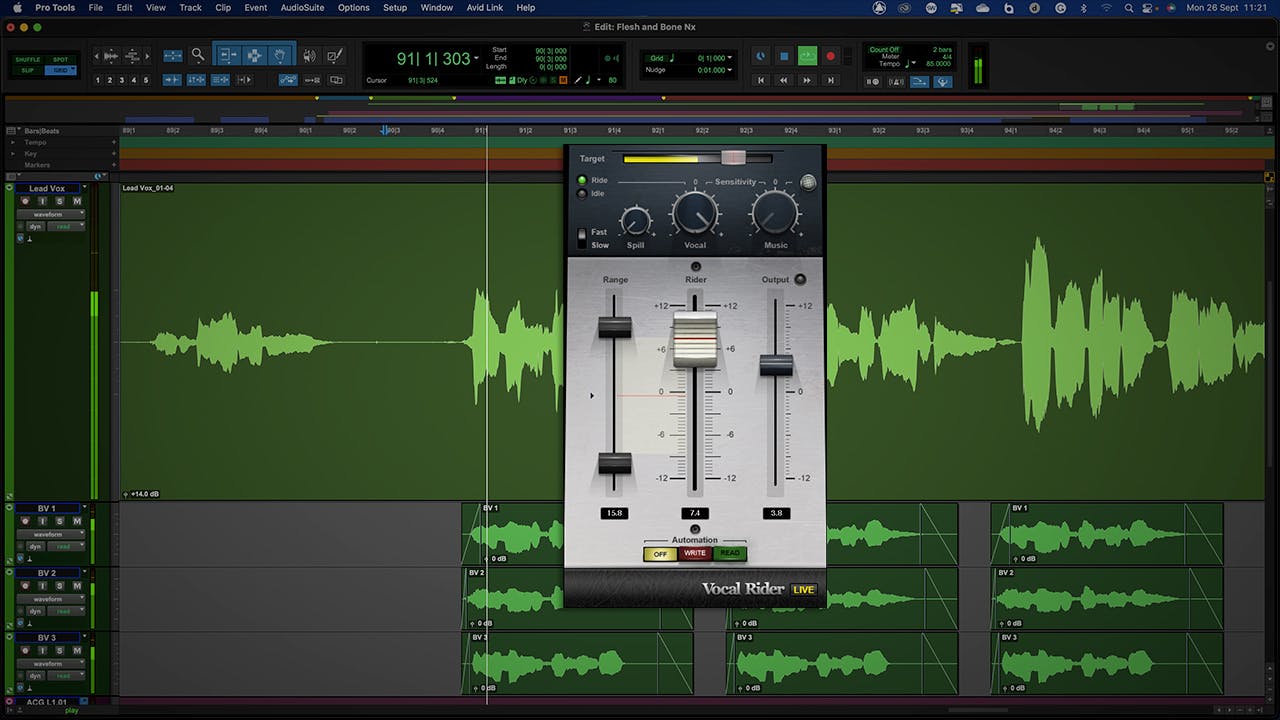1280x720 pixels.
Task: Set Vocal Rider automation to OFF
Action: coord(660,554)
